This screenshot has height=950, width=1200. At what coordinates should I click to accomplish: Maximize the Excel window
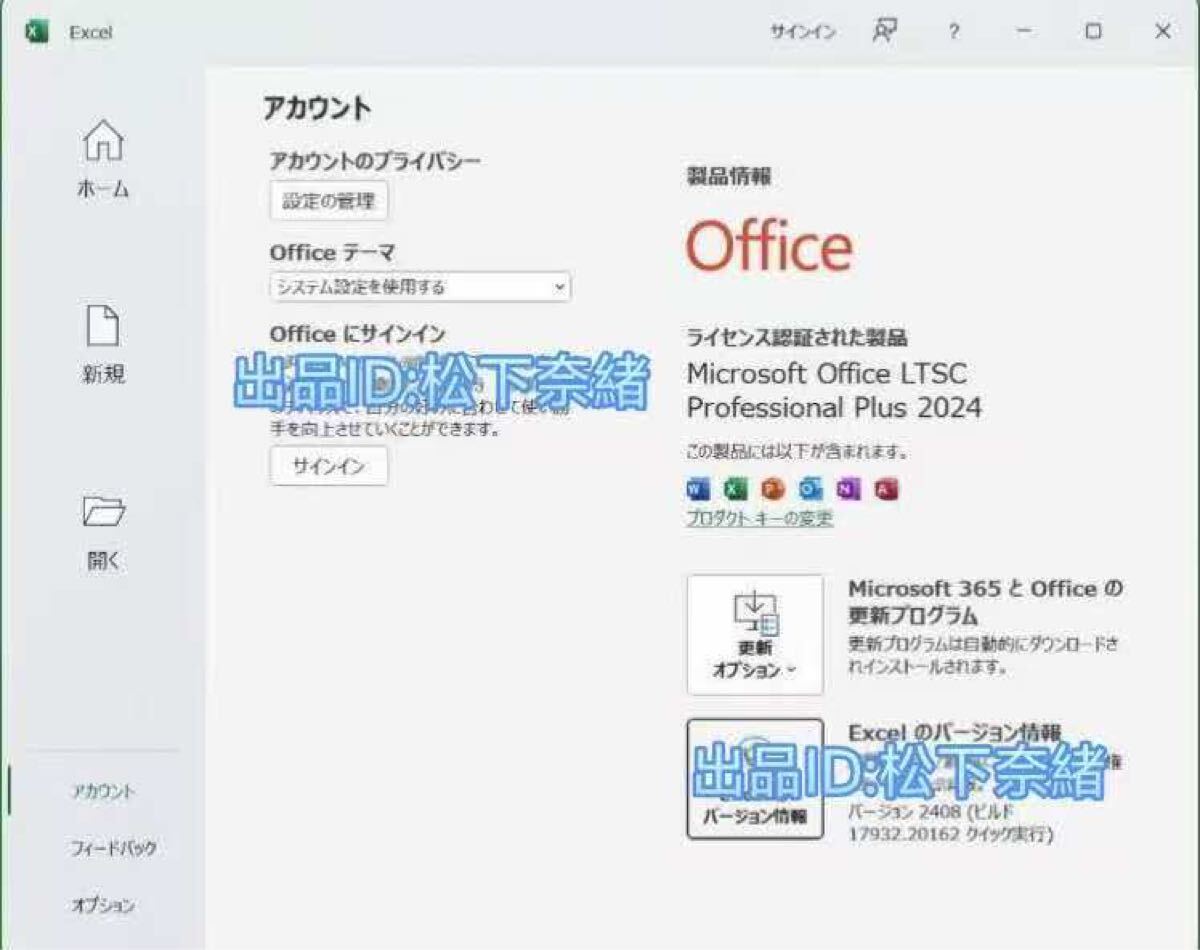click(x=1093, y=32)
